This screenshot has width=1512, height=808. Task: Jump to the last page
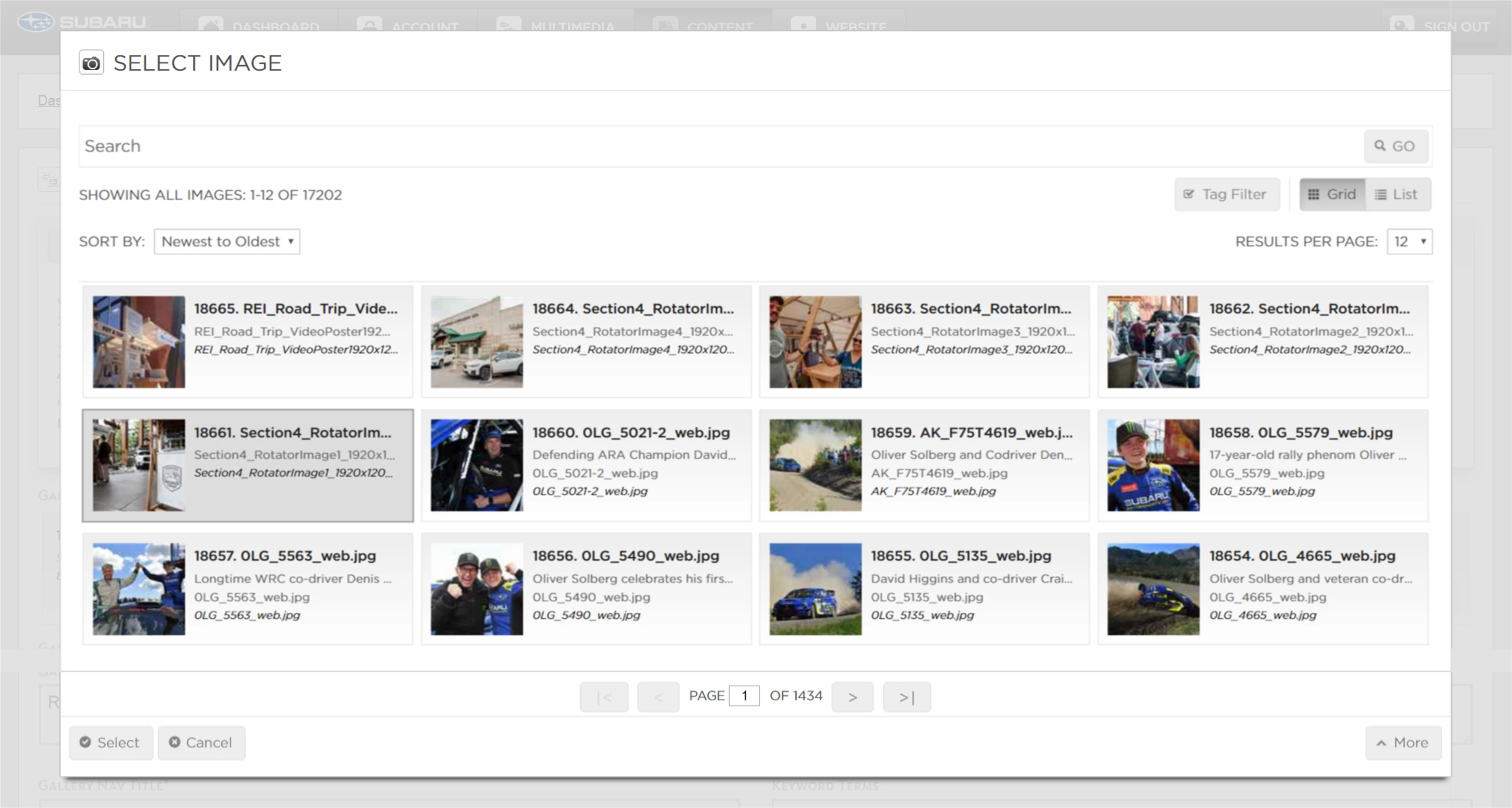(x=906, y=697)
